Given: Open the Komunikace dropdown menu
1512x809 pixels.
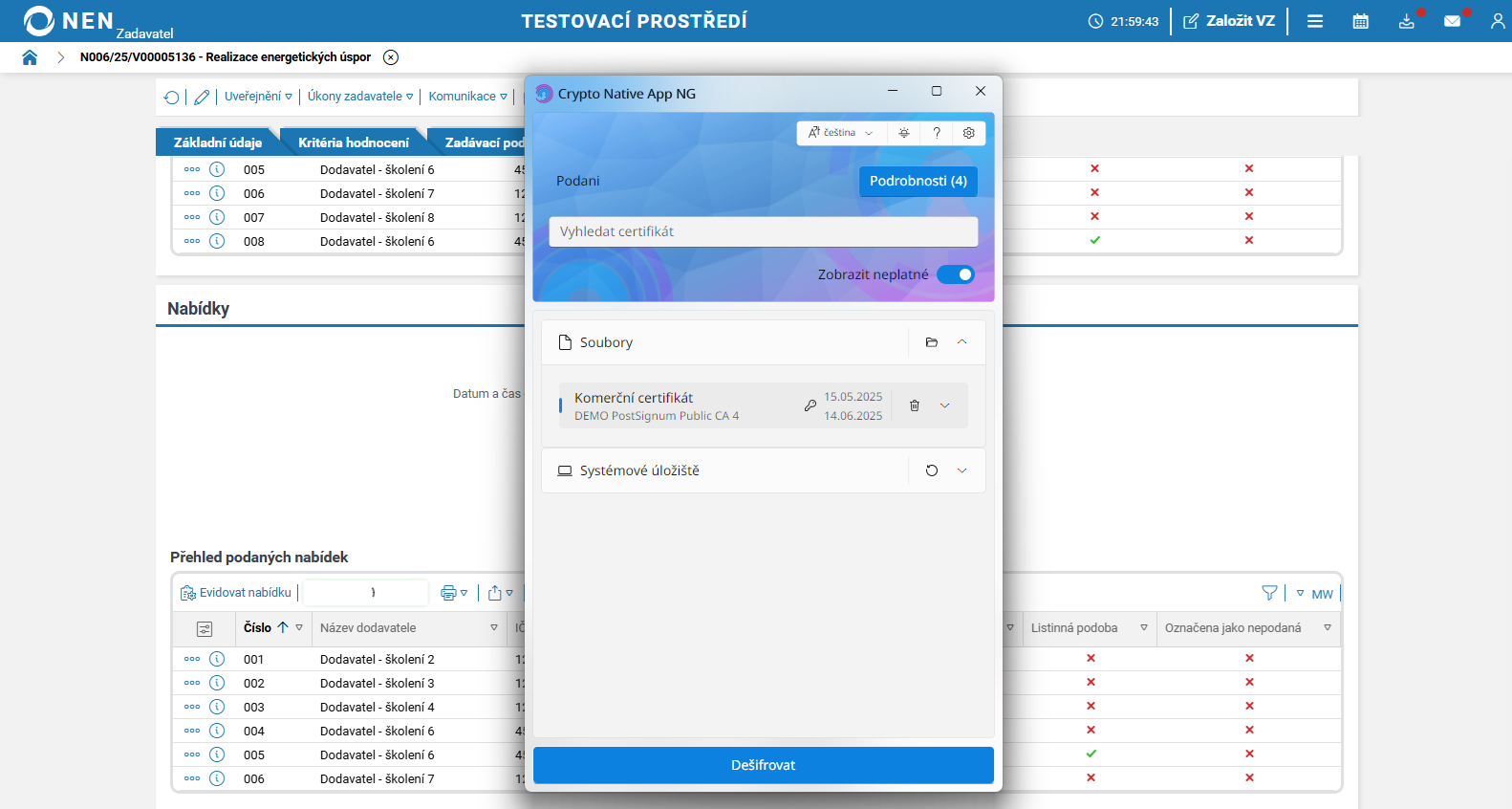Looking at the screenshot, I should [468, 97].
